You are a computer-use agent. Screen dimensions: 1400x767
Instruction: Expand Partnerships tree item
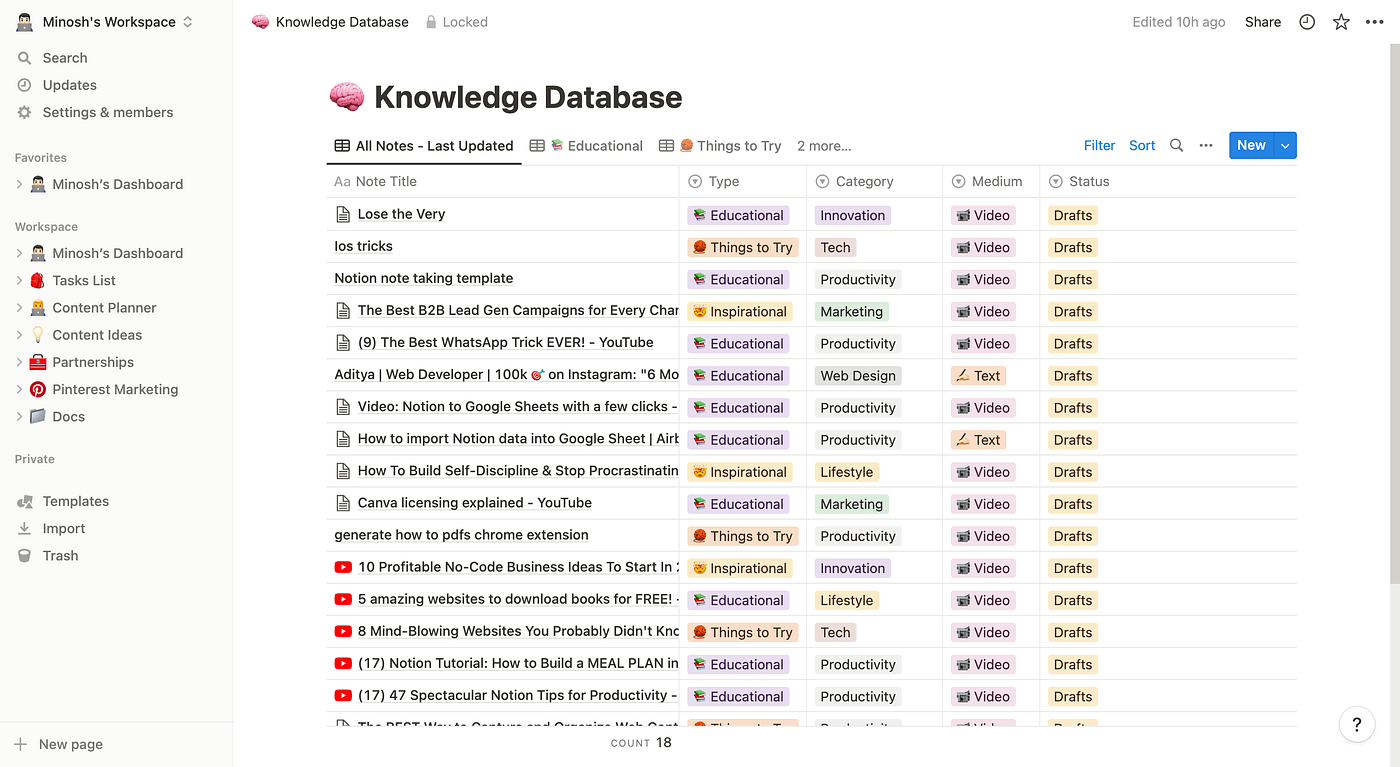coord(19,362)
